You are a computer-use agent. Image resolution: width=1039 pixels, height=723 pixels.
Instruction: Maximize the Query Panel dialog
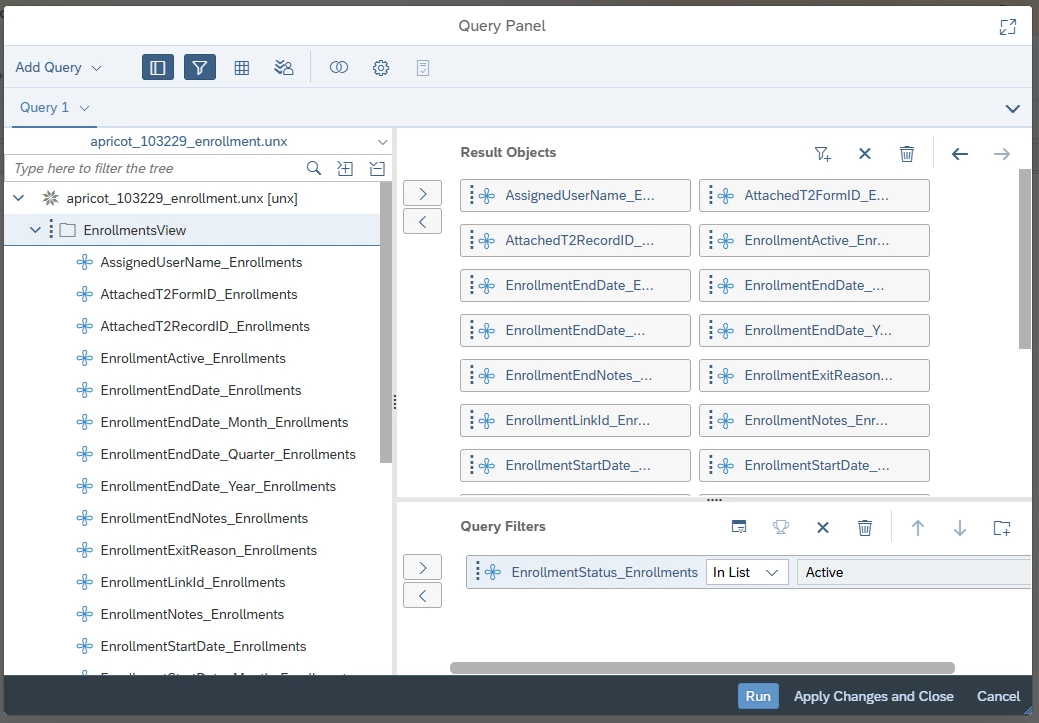coord(1008,27)
